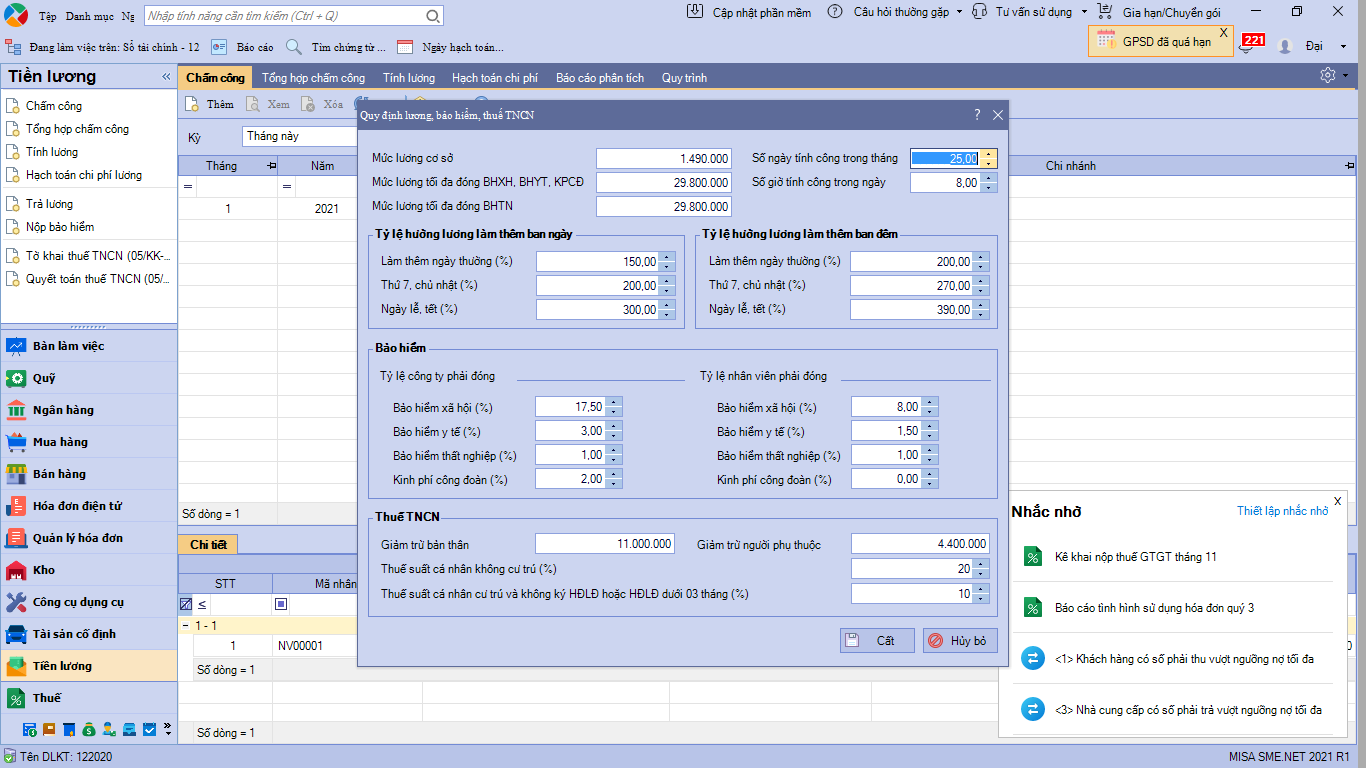Viewport: 1366px width, 768px height.
Task: Open Bán hàng module
Action: click(89, 474)
